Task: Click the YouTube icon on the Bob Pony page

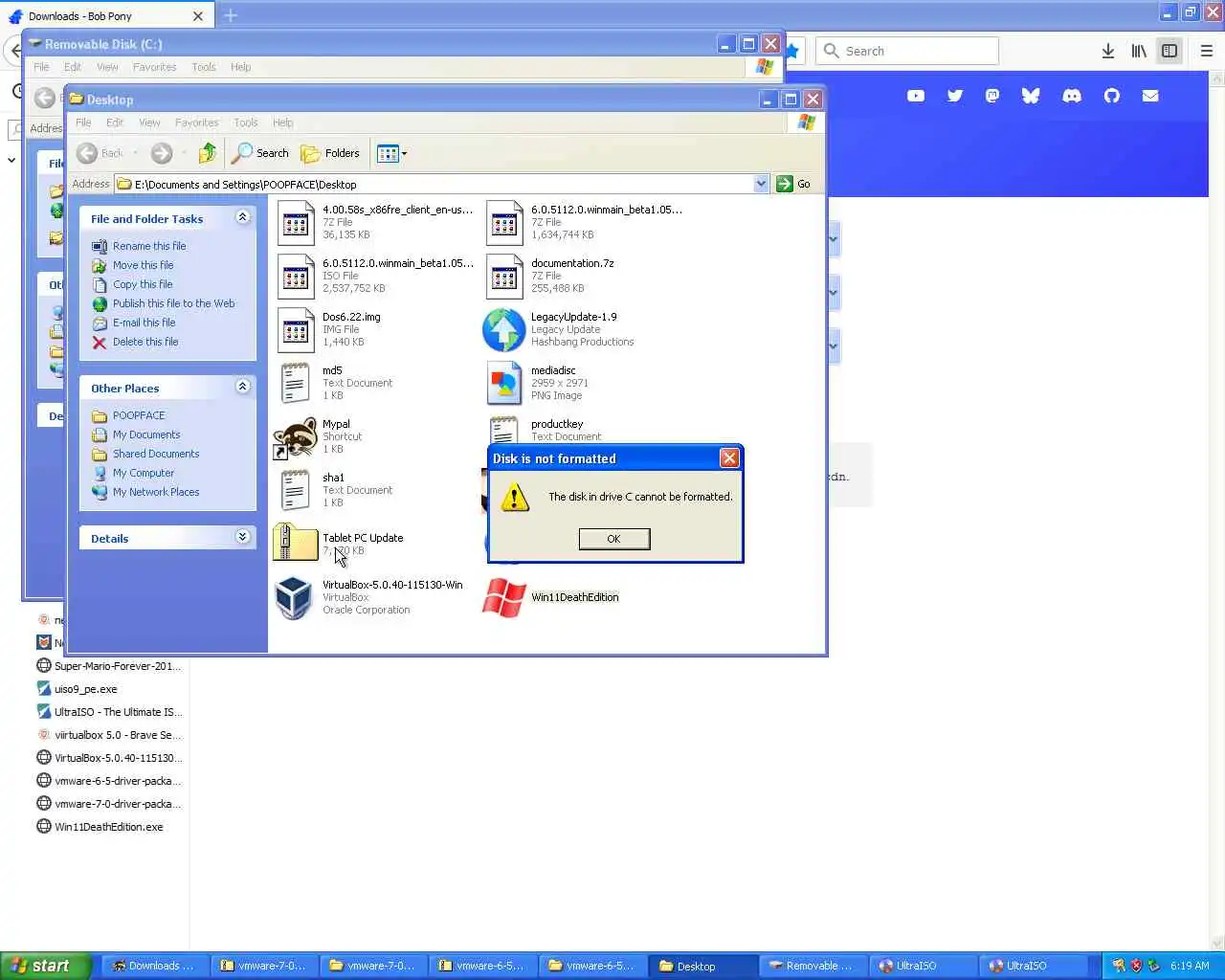Action: (916, 96)
